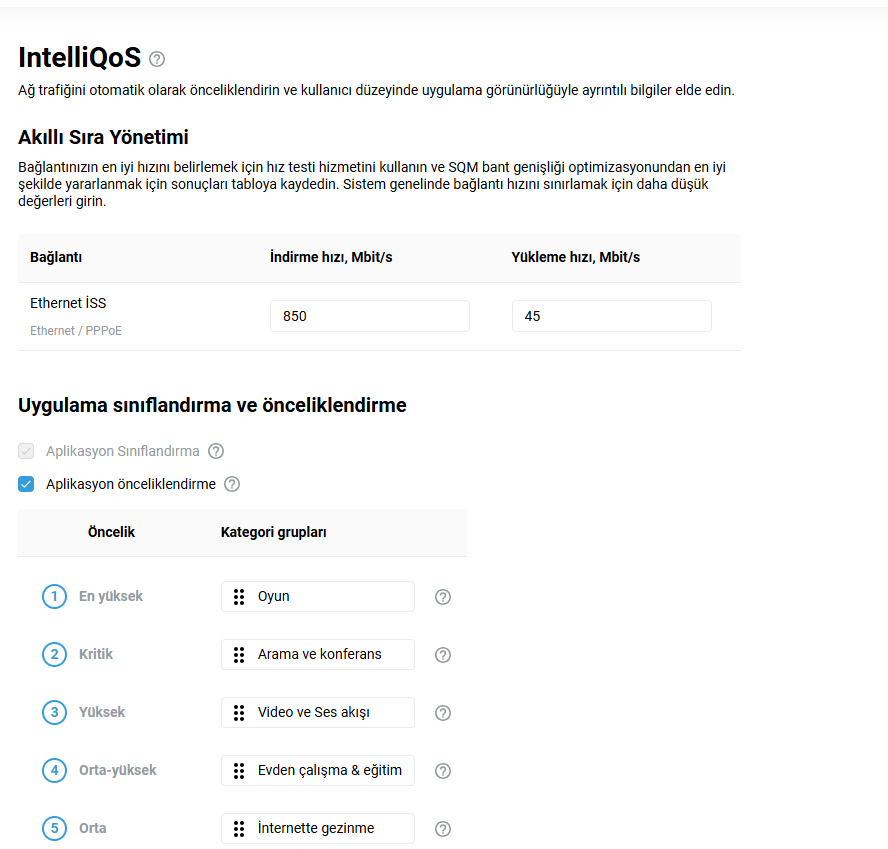The image size is (888, 849).
Task: Click the Orta-yüksek priority label
Action: (x=118, y=770)
